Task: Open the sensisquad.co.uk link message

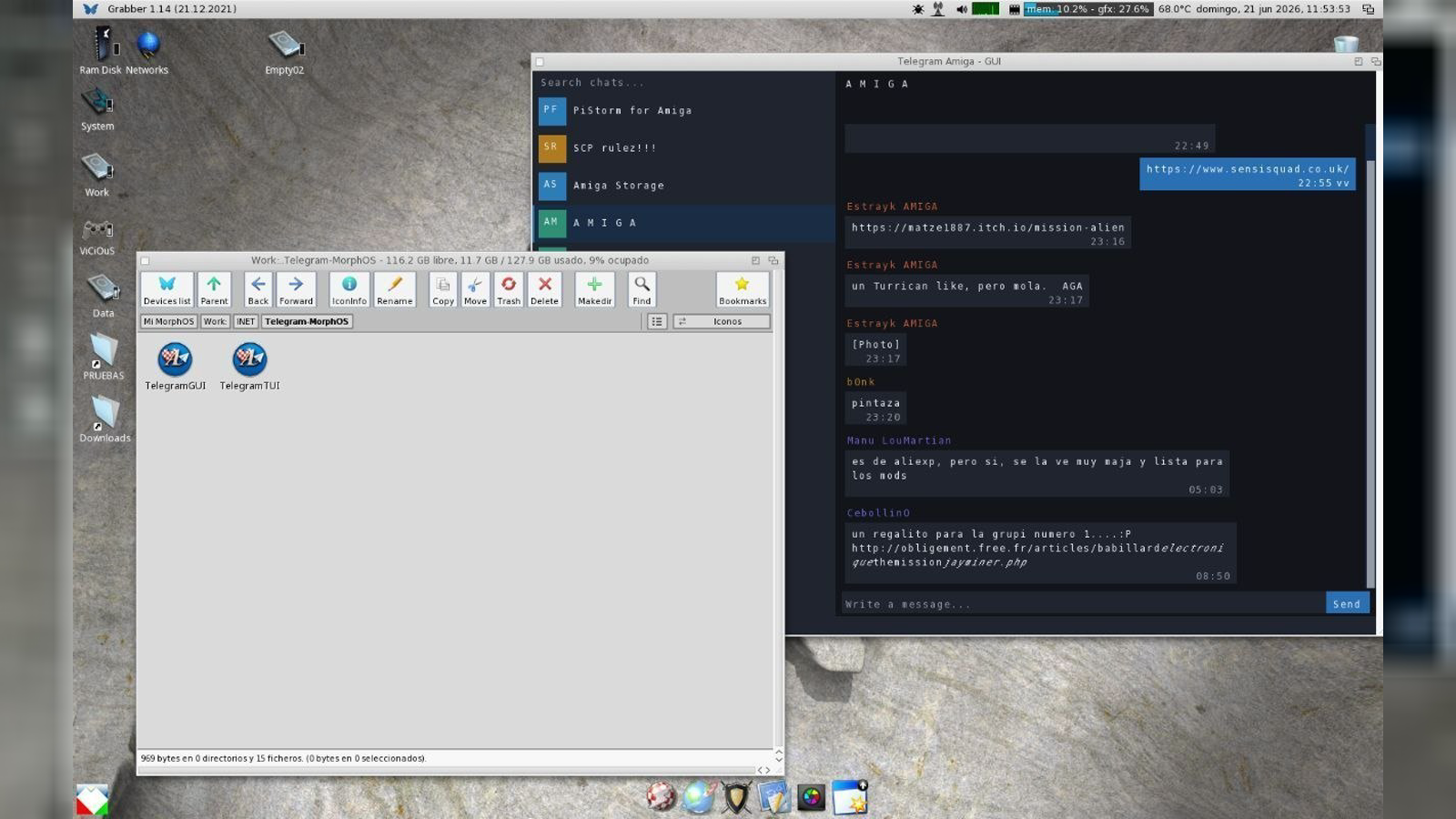Action: 1248,175
